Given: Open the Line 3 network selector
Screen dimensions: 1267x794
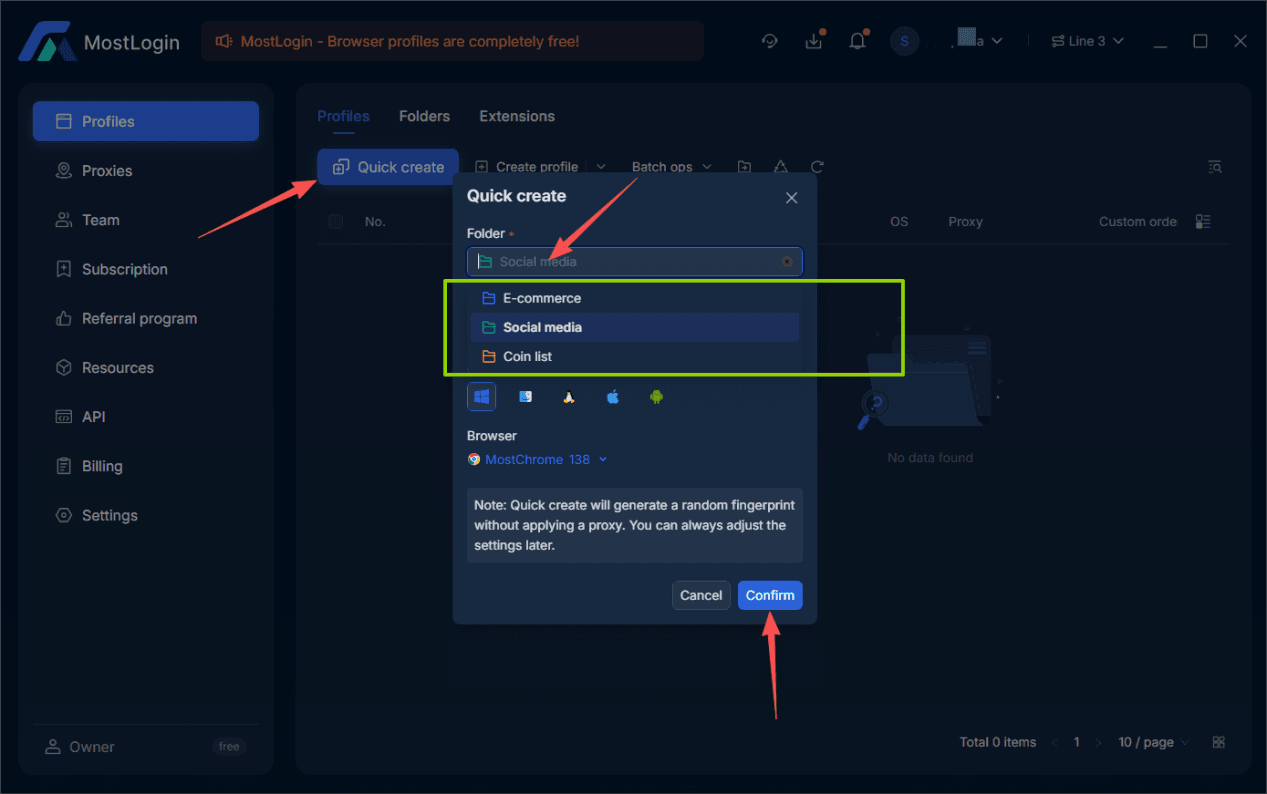Looking at the screenshot, I should pyautogui.click(x=1087, y=41).
